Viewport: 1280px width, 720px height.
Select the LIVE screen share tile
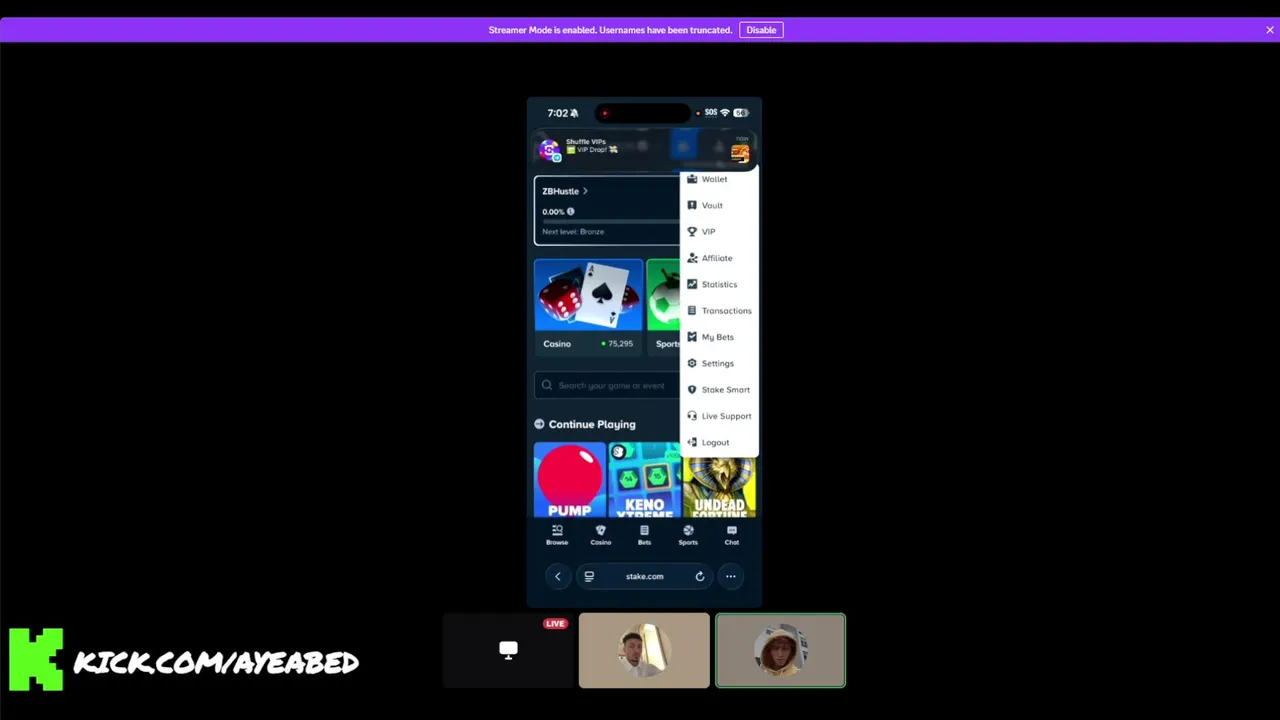tap(508, 651)
